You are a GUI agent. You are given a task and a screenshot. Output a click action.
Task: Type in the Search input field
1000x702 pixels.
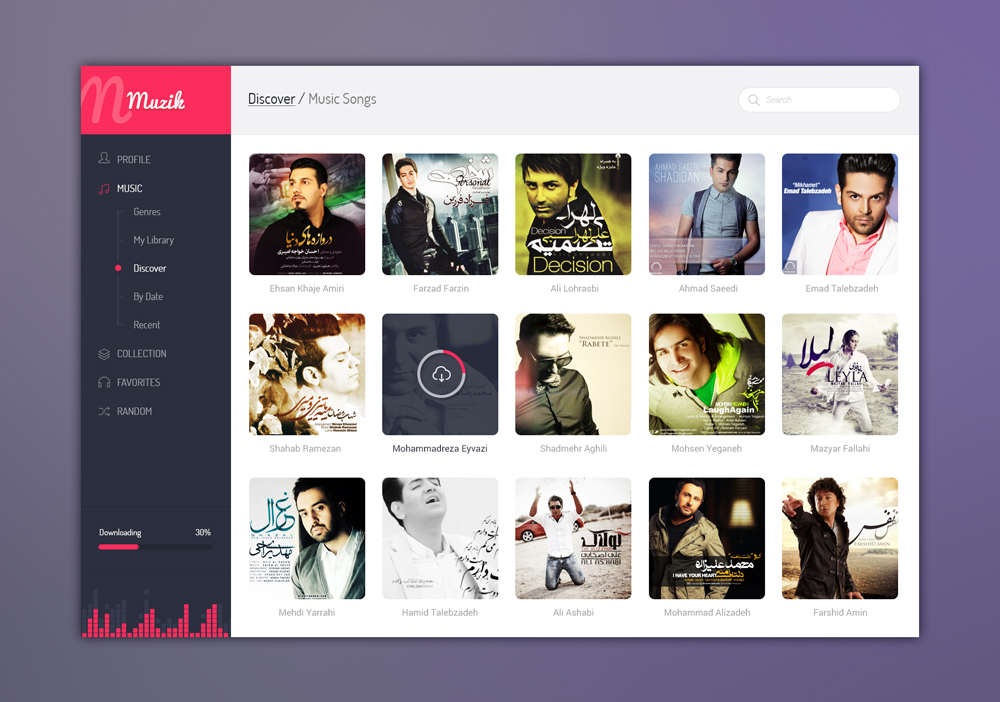coord(828,100)
